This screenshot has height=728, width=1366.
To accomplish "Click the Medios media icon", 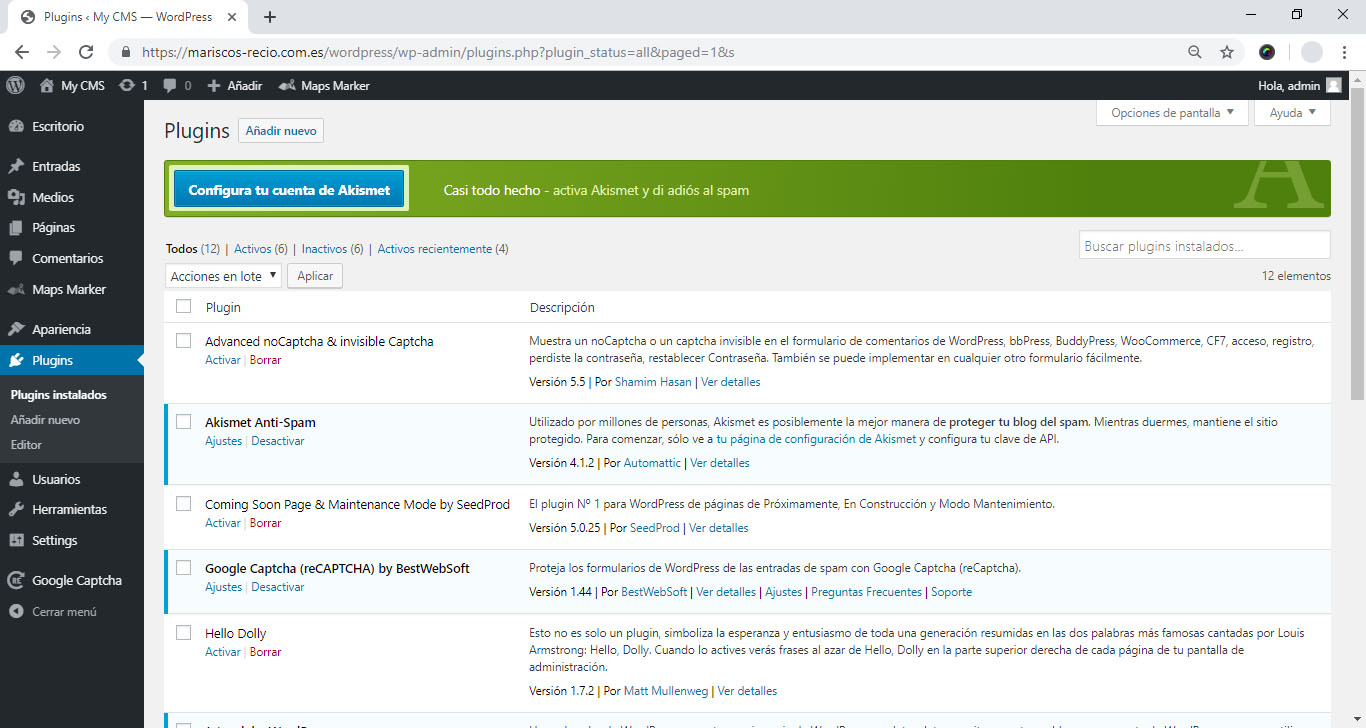I will pyautogui.click(x=15, y=198).
